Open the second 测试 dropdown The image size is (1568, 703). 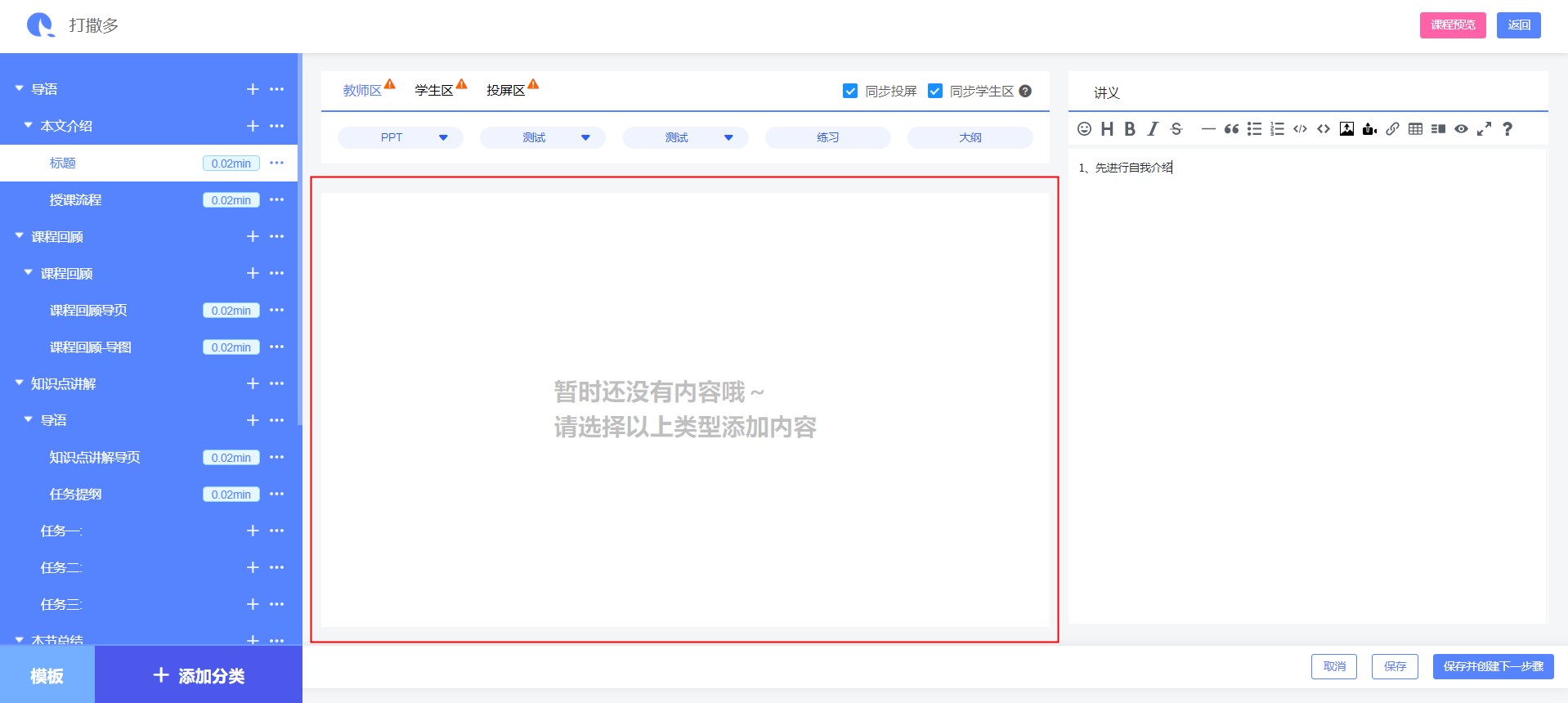coord(686,137)
